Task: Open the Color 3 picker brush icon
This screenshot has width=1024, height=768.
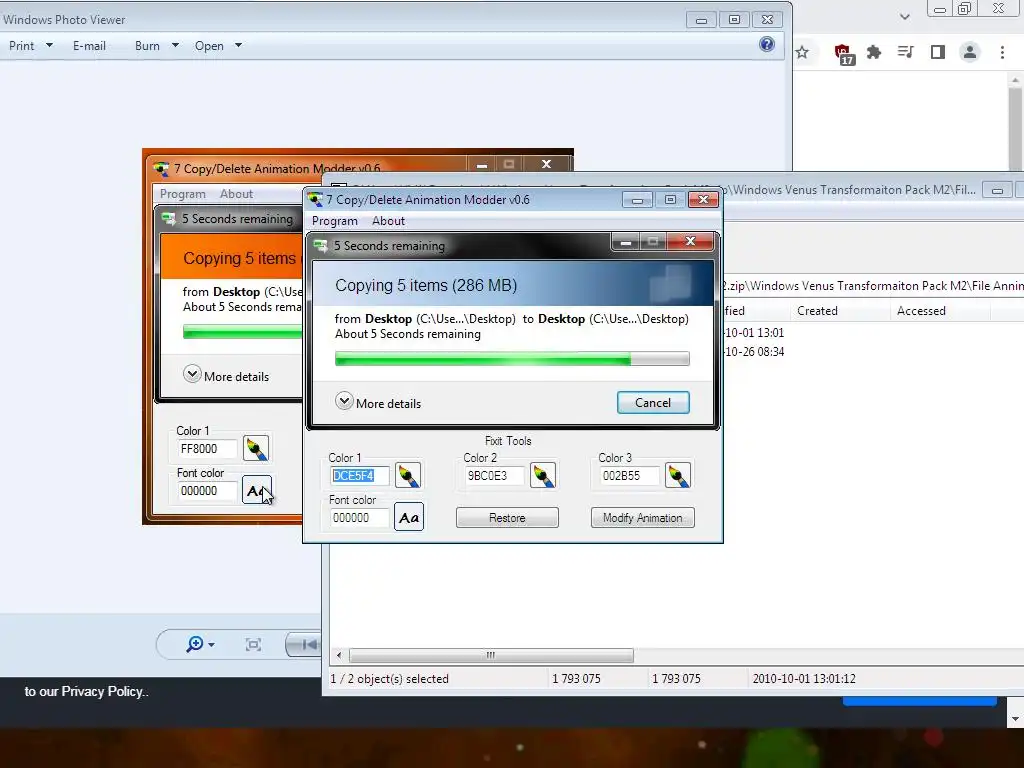Action: coord(678,475)
